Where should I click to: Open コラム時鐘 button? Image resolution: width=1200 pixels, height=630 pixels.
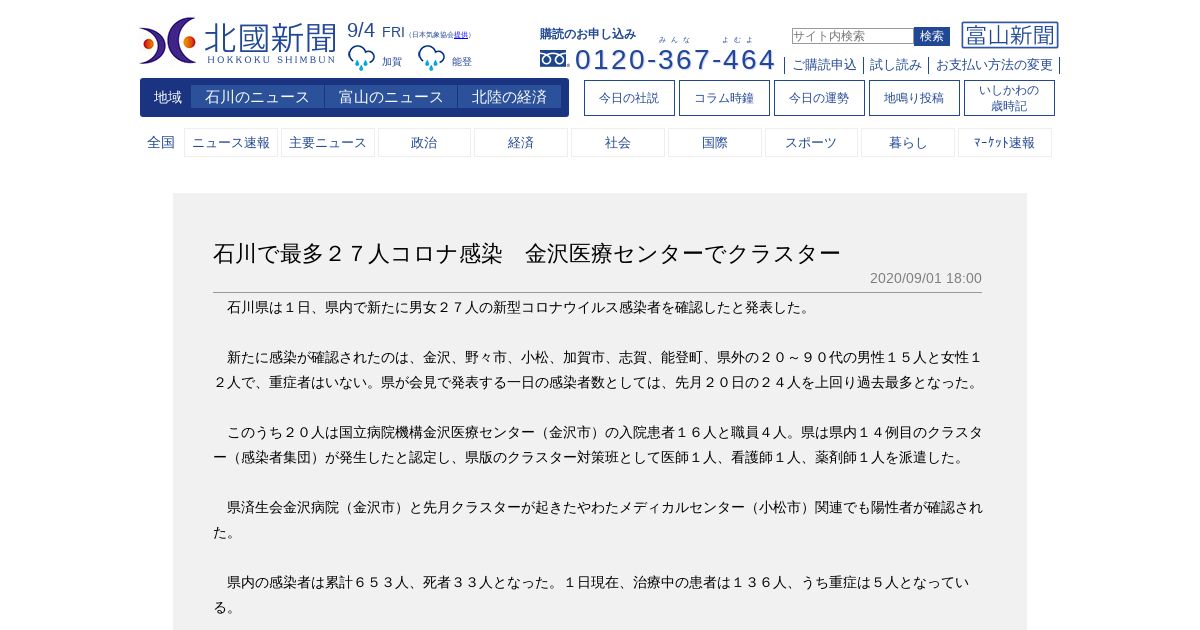[724, 98]
